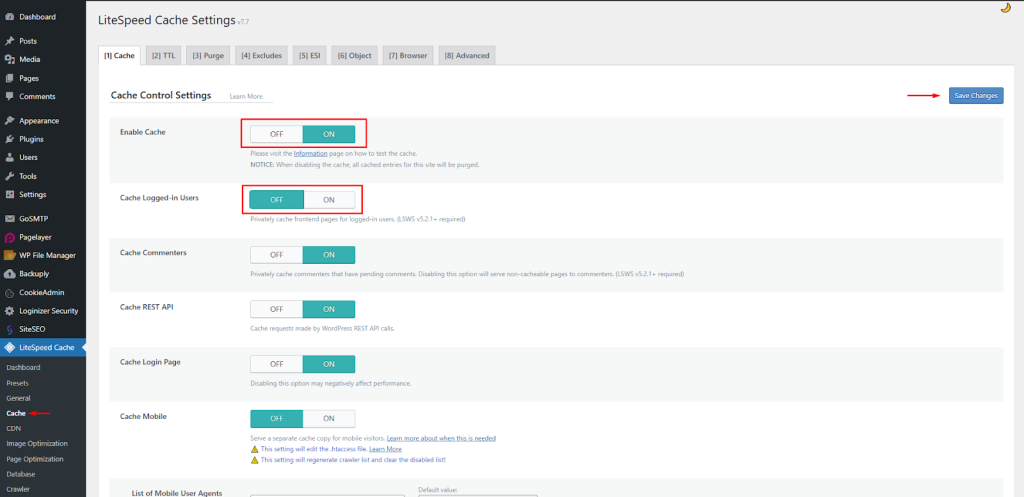Click the Tools wrench icon
This screenshot has height=497, width=1024.
[10, 176]
